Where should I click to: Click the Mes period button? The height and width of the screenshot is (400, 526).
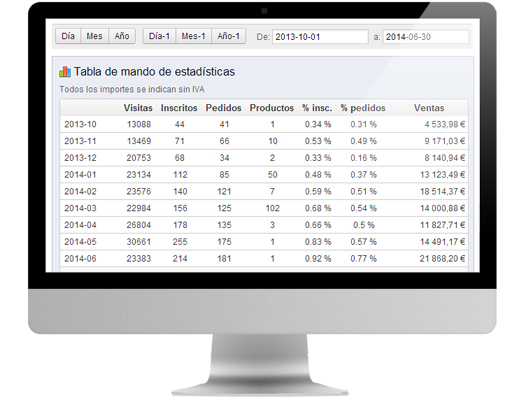tap(95, 36)
